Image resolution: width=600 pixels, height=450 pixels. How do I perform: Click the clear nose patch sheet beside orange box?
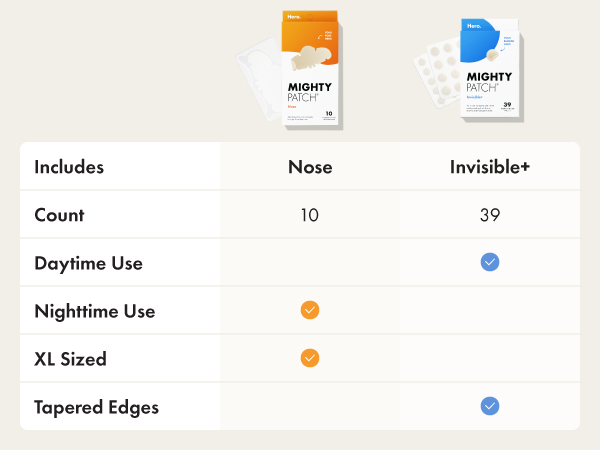259,80
